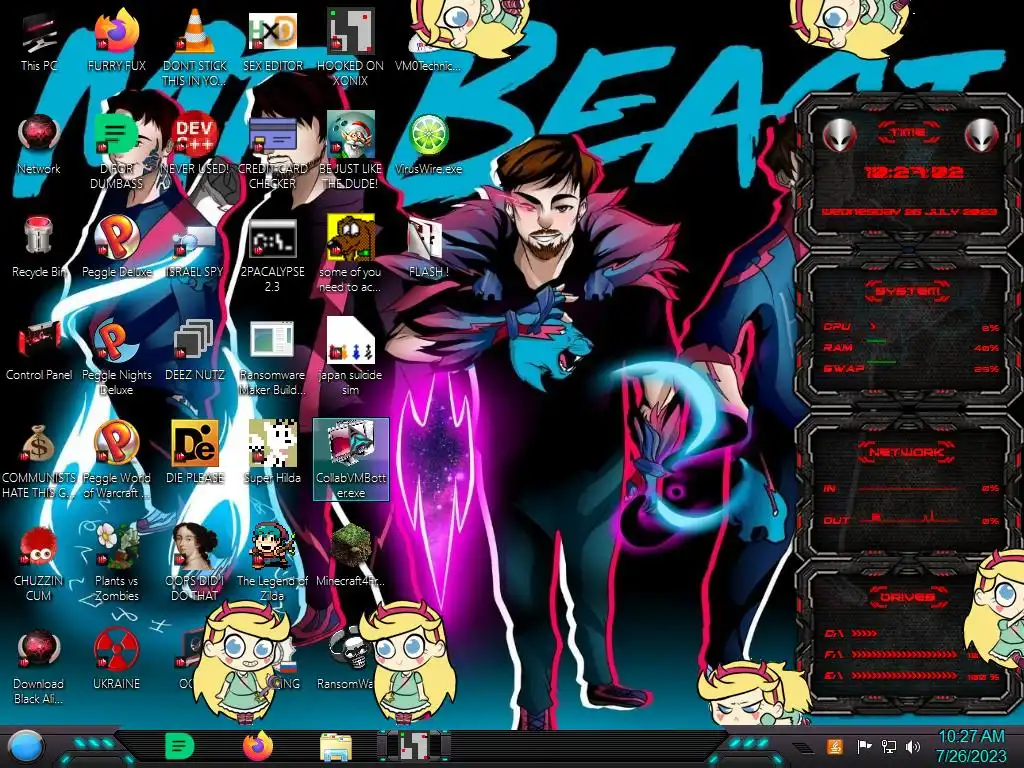This screenshot has width=1024, height=768.
Task: Open the Network desktop icon
Action: click(x=39, y=144)
